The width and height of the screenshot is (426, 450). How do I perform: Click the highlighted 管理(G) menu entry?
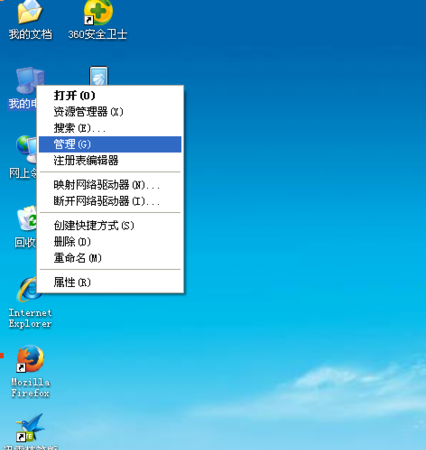110,144
